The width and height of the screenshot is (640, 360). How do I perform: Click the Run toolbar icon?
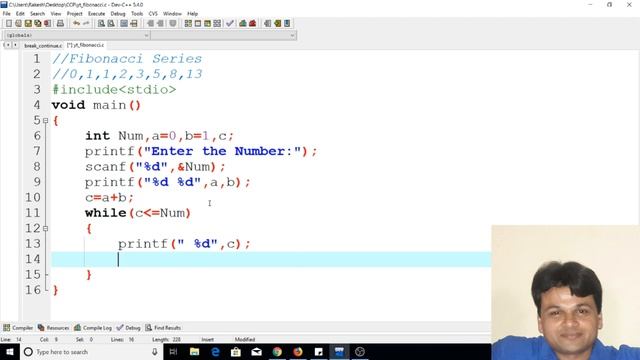(x=198, y=24)
